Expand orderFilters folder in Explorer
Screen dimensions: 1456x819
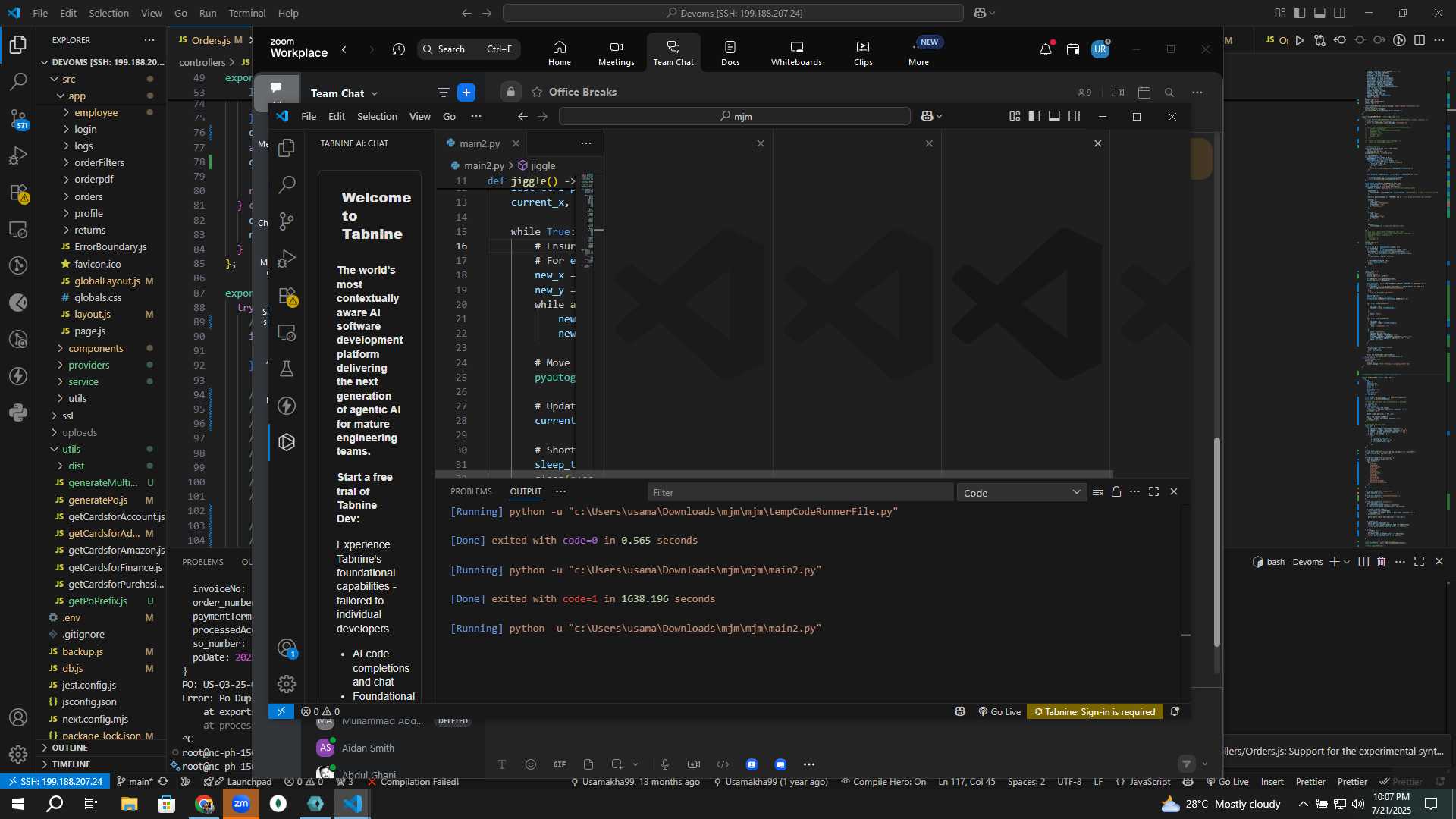click(x=99, y=162)
